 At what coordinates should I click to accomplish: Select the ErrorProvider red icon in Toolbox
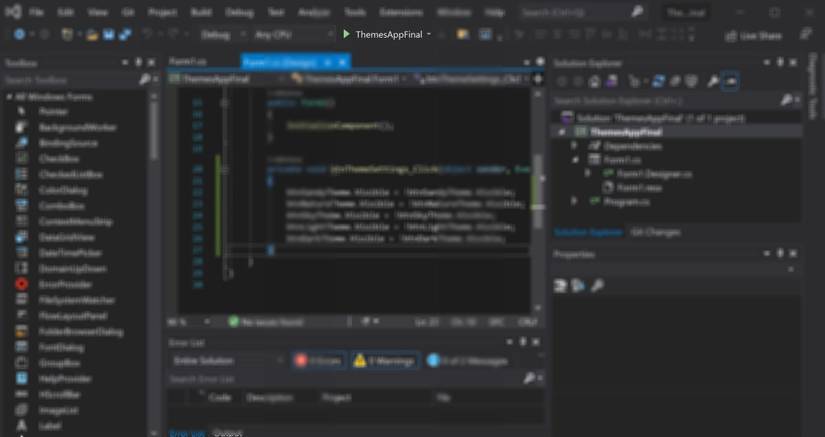22,284
